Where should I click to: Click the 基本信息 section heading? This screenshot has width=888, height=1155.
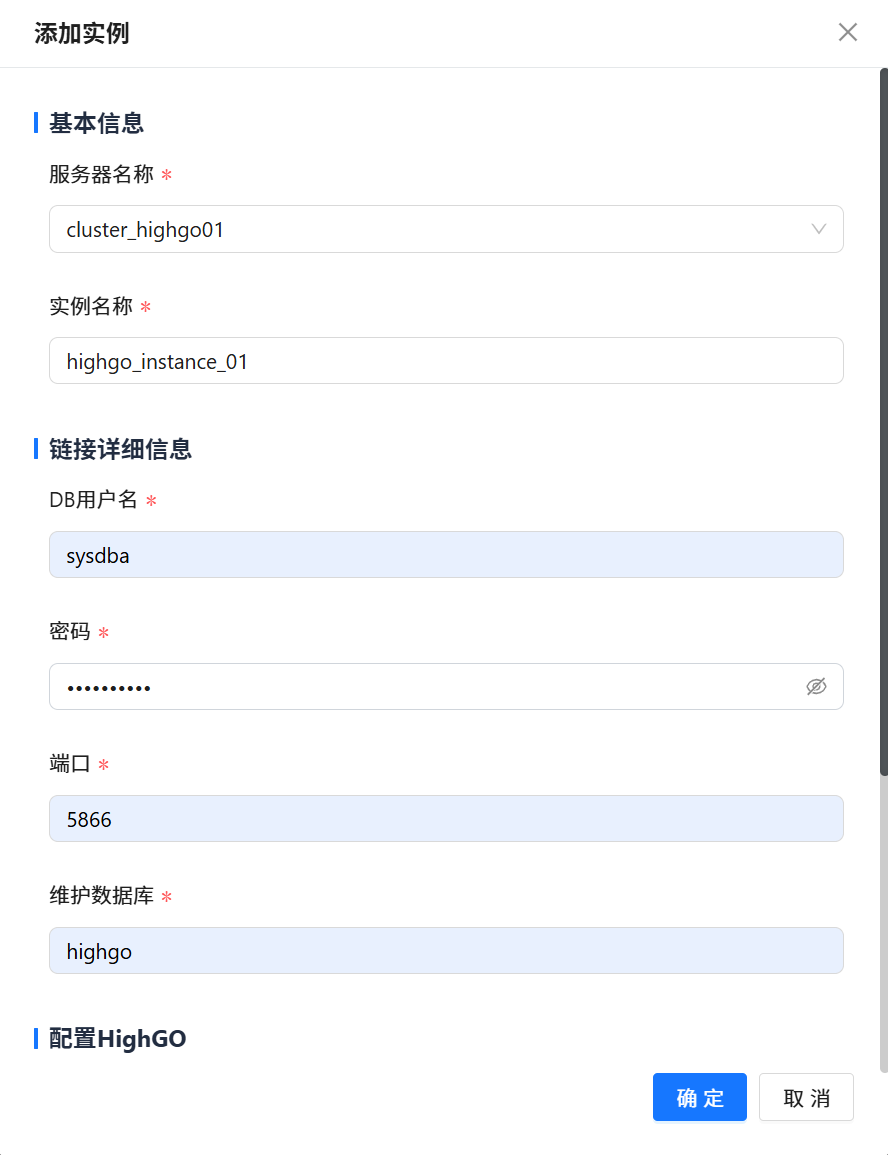(96, 123)
